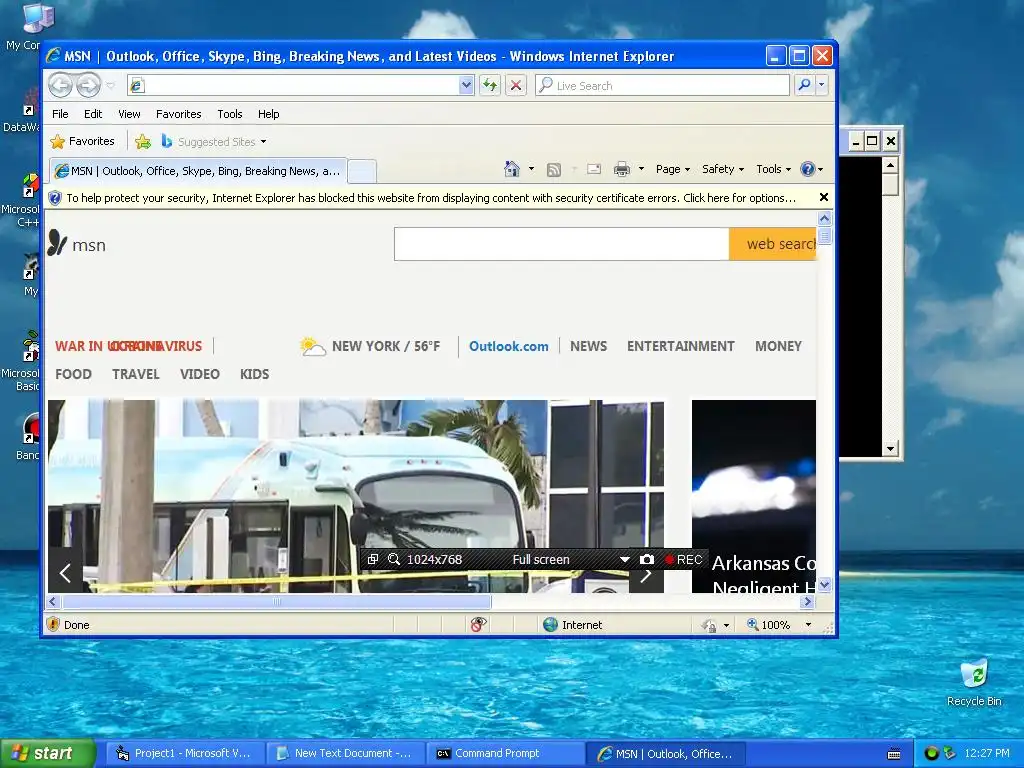Click the Back navigation arrow
This screenshot has height=768, width=1024.
point(61,85)
